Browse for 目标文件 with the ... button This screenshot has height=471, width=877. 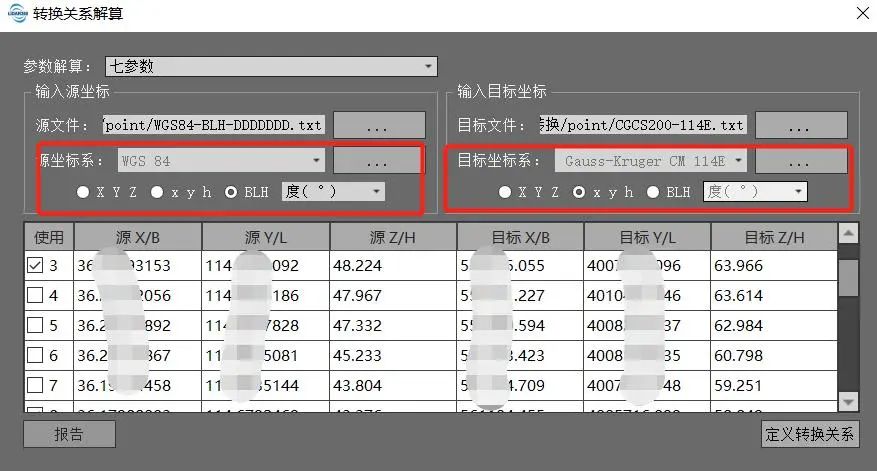801,125
